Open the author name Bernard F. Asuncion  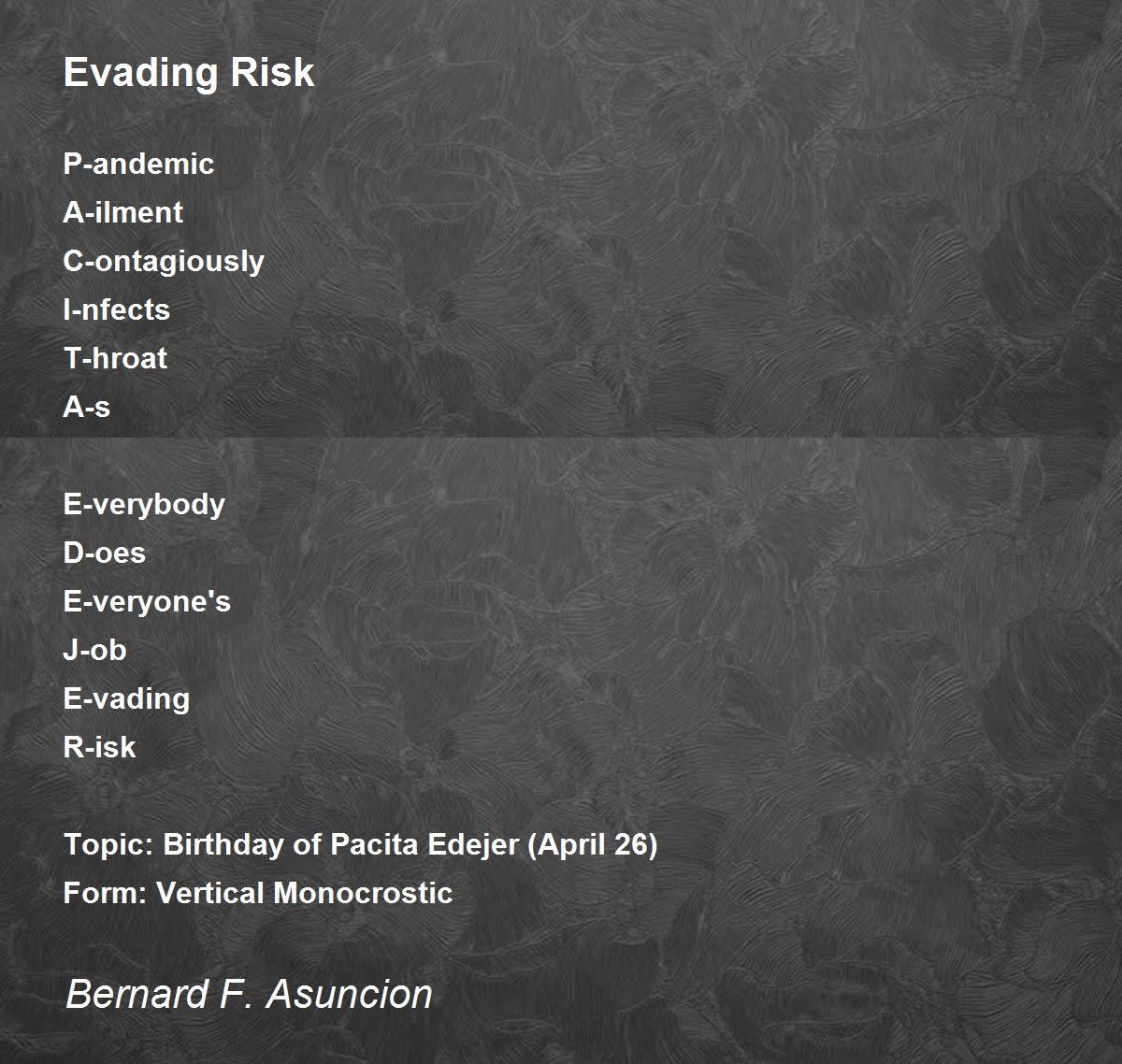(249, 994)
